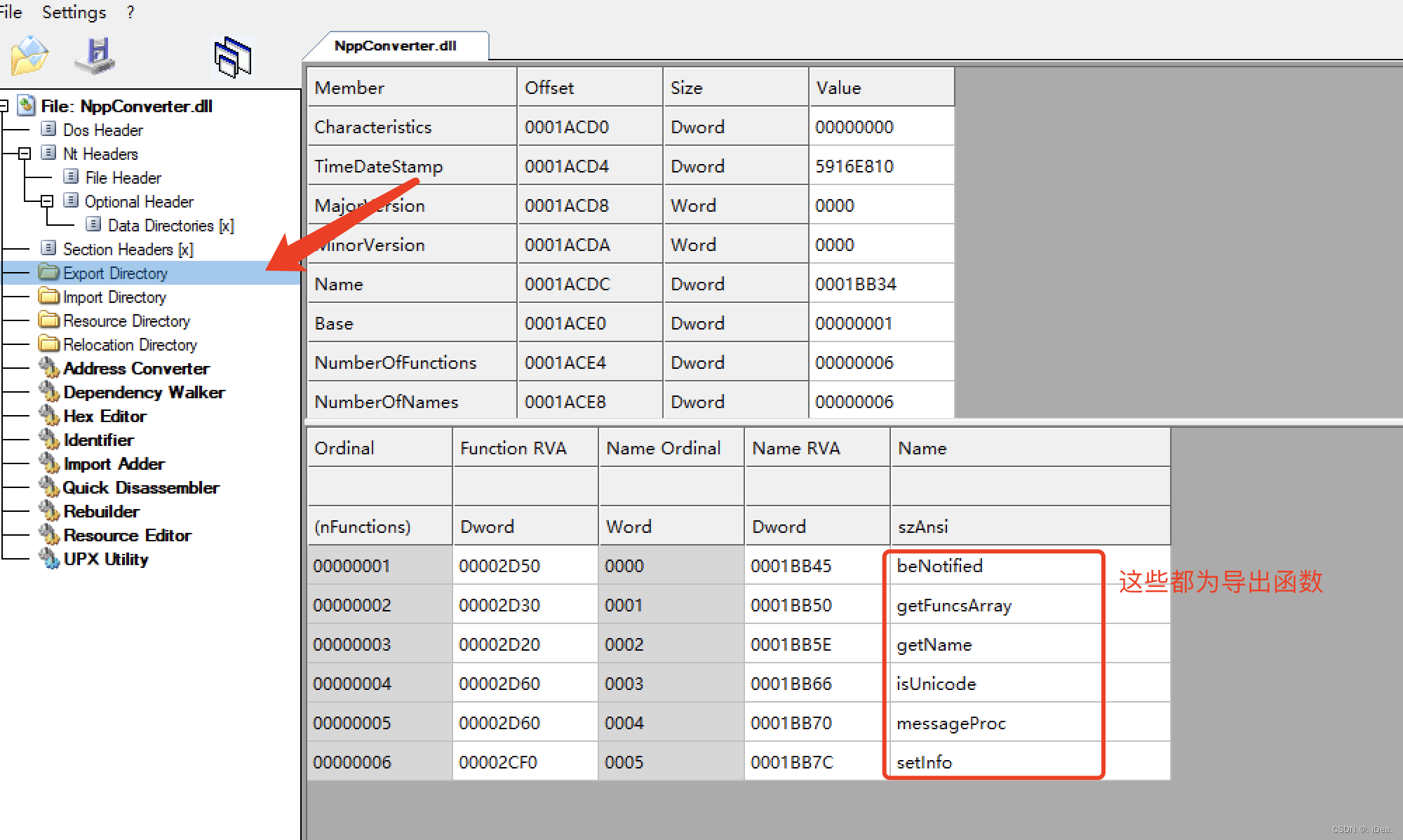Screen dimensions: 1403x840
Task: Click the multiple windows toolbar icon
Action: pyautogui.click(x=233, y=57)
